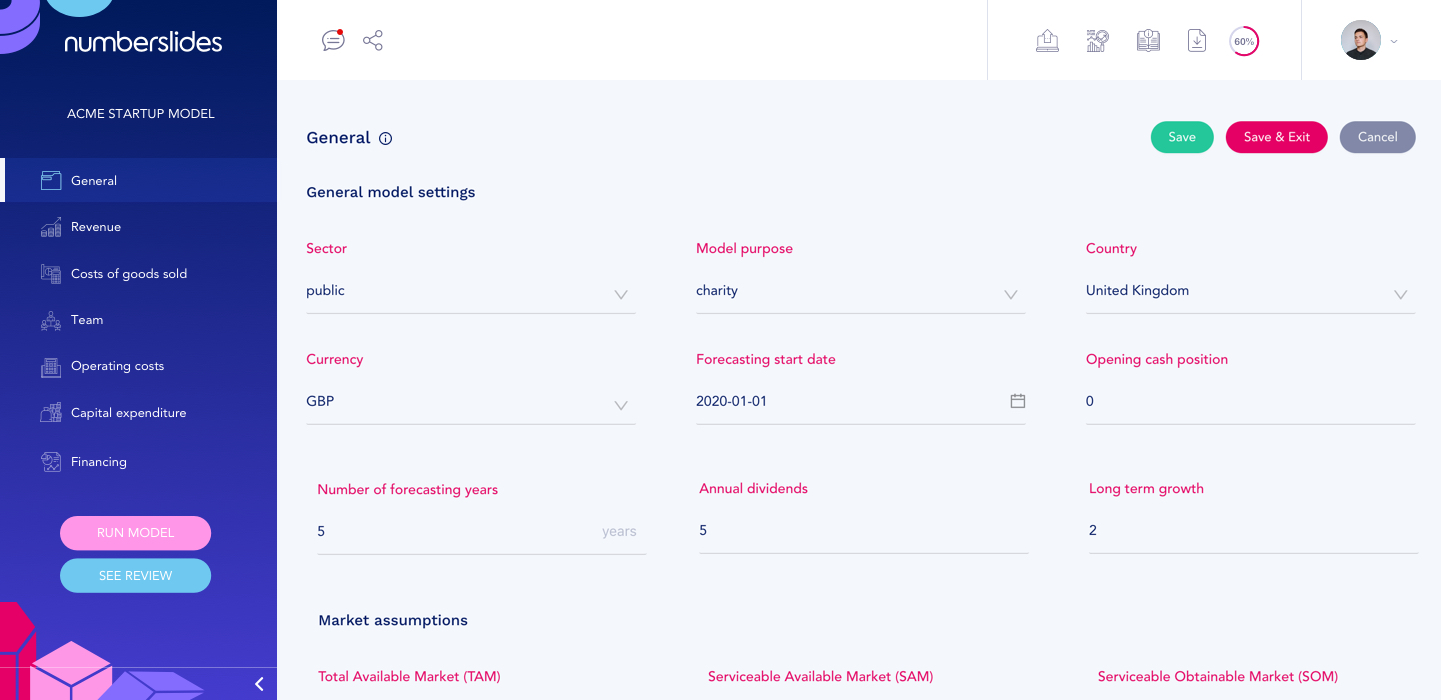Open Operating costs section
The height and width of the screenshot is (700, 1441).
pos(117,366)
